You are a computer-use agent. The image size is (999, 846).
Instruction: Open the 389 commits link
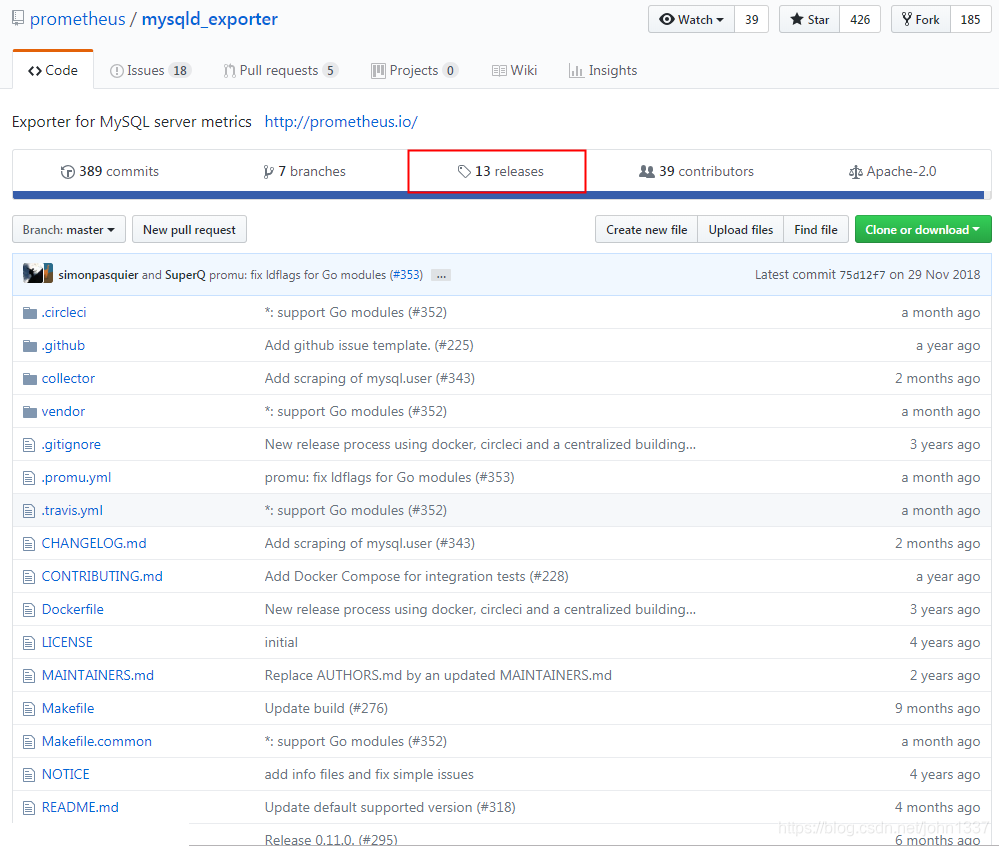(x=110, y=171)
